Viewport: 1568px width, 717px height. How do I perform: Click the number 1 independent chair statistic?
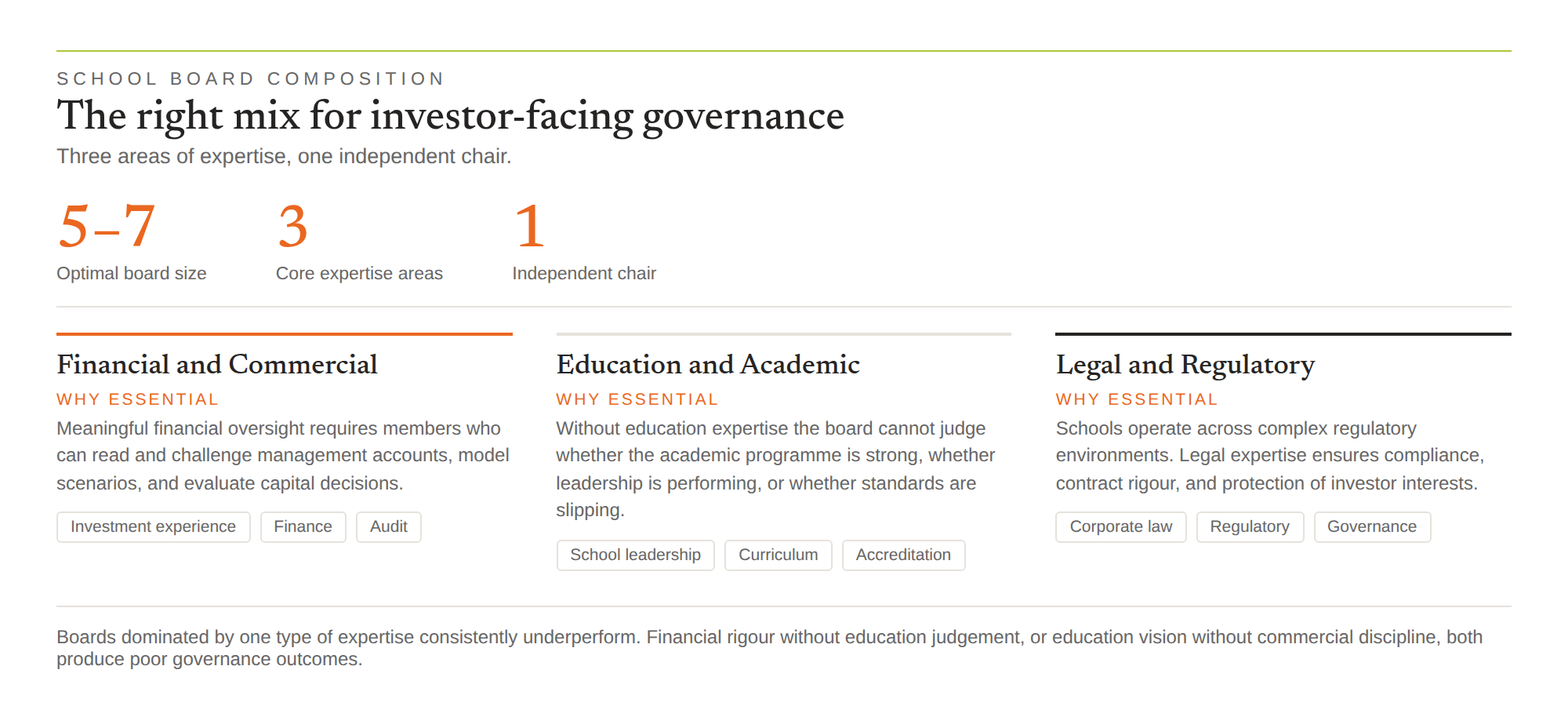pos(529,227)
